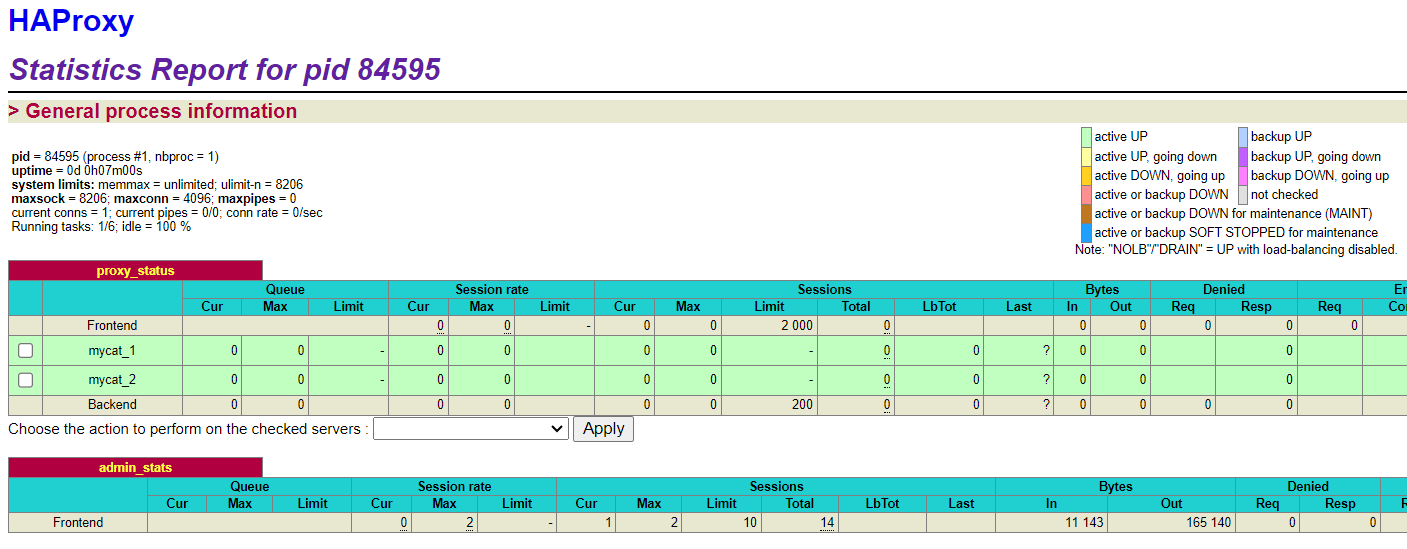Click the proxy_status Sessions column header
This screenshot has height=549, width=1407.
click(x=824, y=289)
